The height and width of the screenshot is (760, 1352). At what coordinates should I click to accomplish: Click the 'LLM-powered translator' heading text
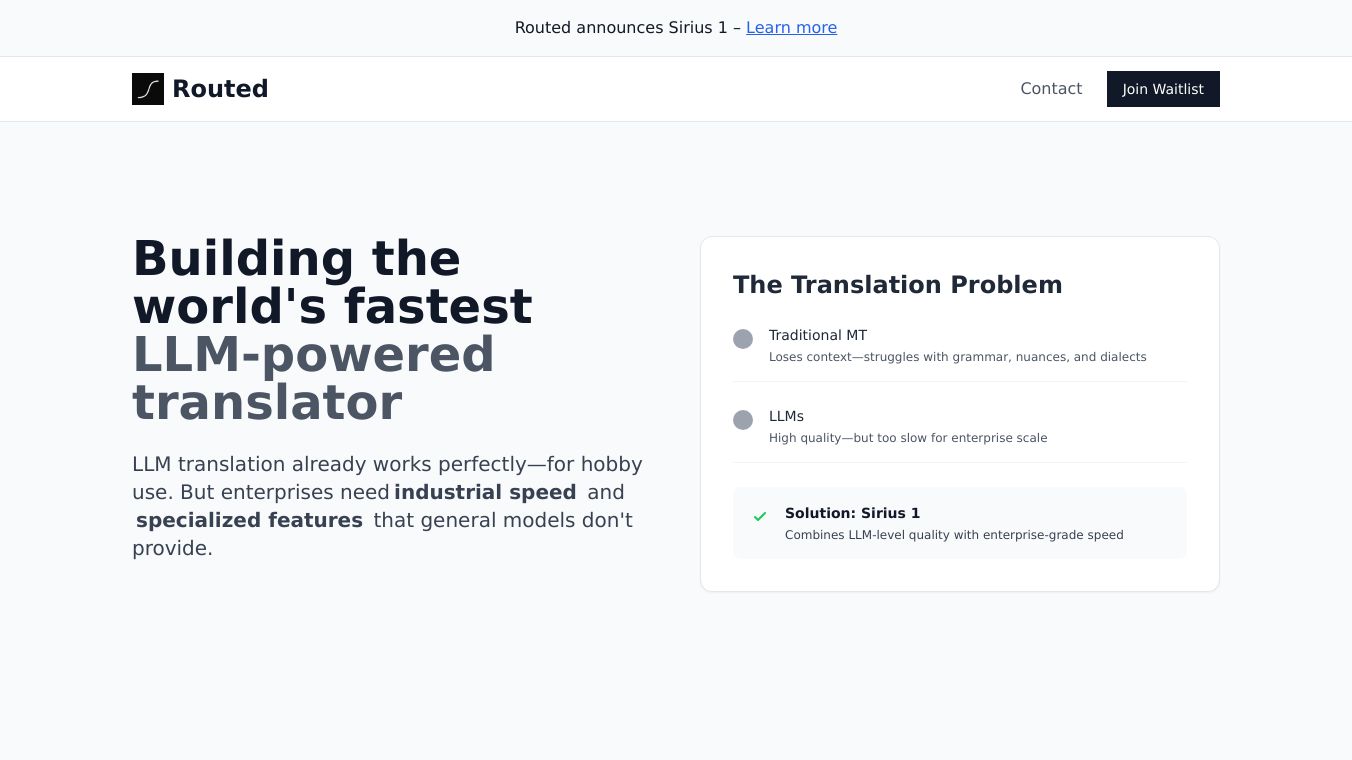313,378
